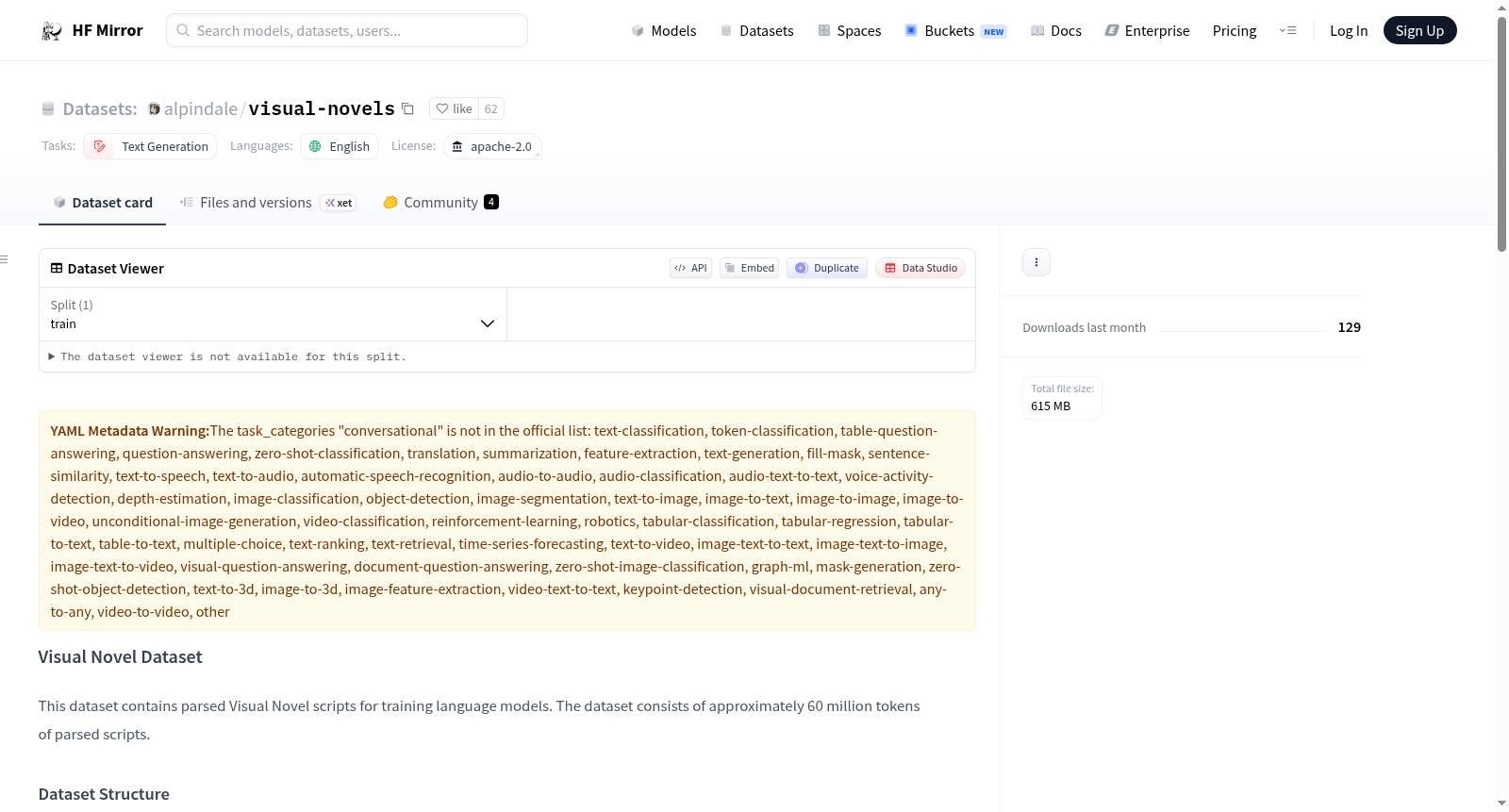Screen dimensions: 1509x812
Task: Click the NEW badge beside Buckets
Action: coord(994,31)
